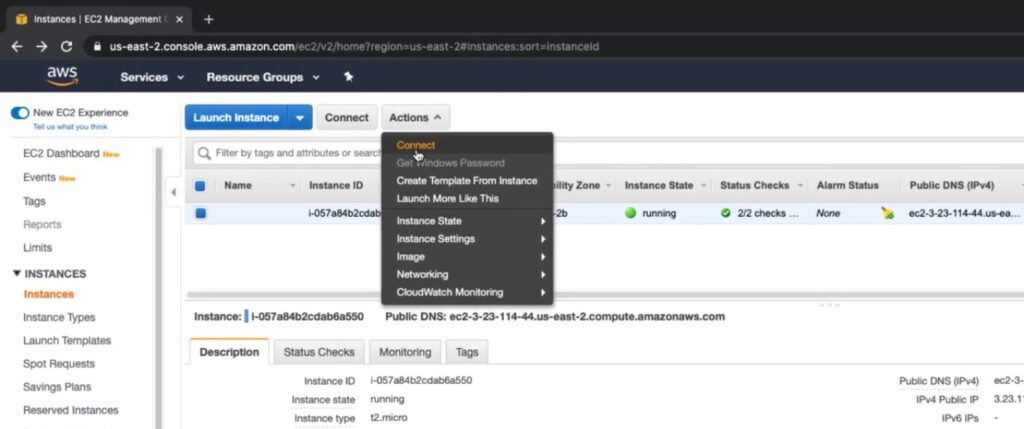The width and height of the screenshot is (1024, 429).
Task: Click the browser back arrow
Action: pos(17,46)
